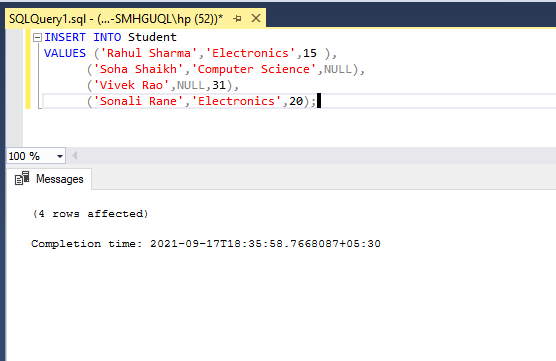The height and width of the screenshot is (361, 556).
Task: Click the 'Electronics' value in Sonali's row
Action: (x=237, y=101)
